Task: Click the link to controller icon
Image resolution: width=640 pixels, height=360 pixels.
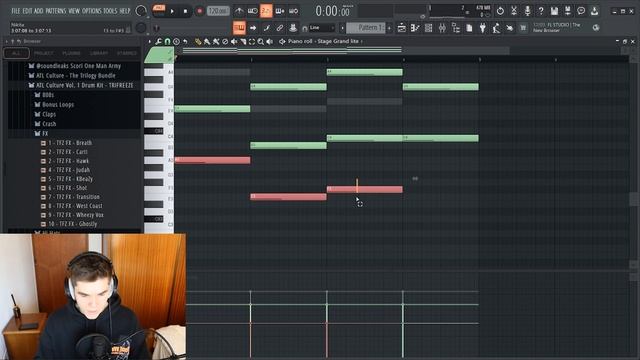Action: point(280,28)
